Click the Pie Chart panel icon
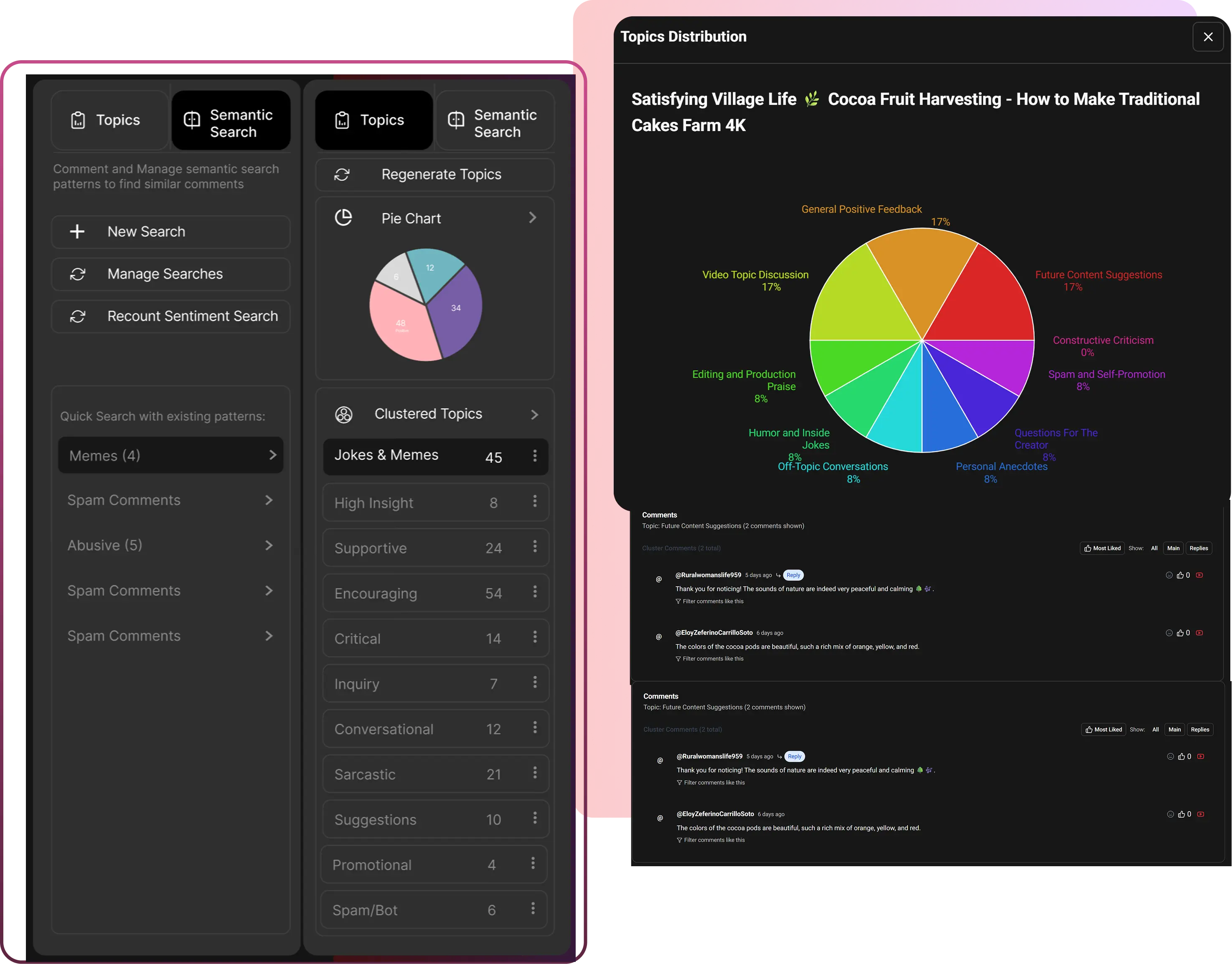 (344, 217)
